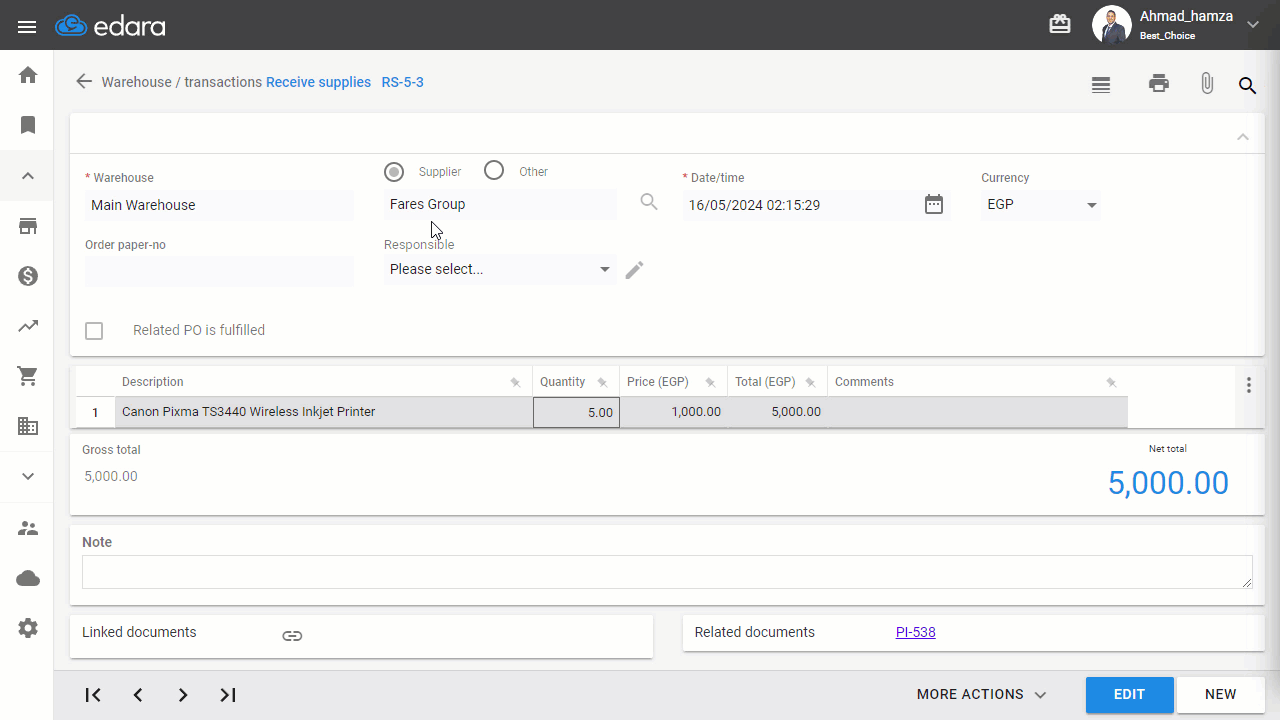The width and height of the screenshot is (1280, 720).
Task: Click the 5.00 quantity cell
Action: tap(576, 412)
